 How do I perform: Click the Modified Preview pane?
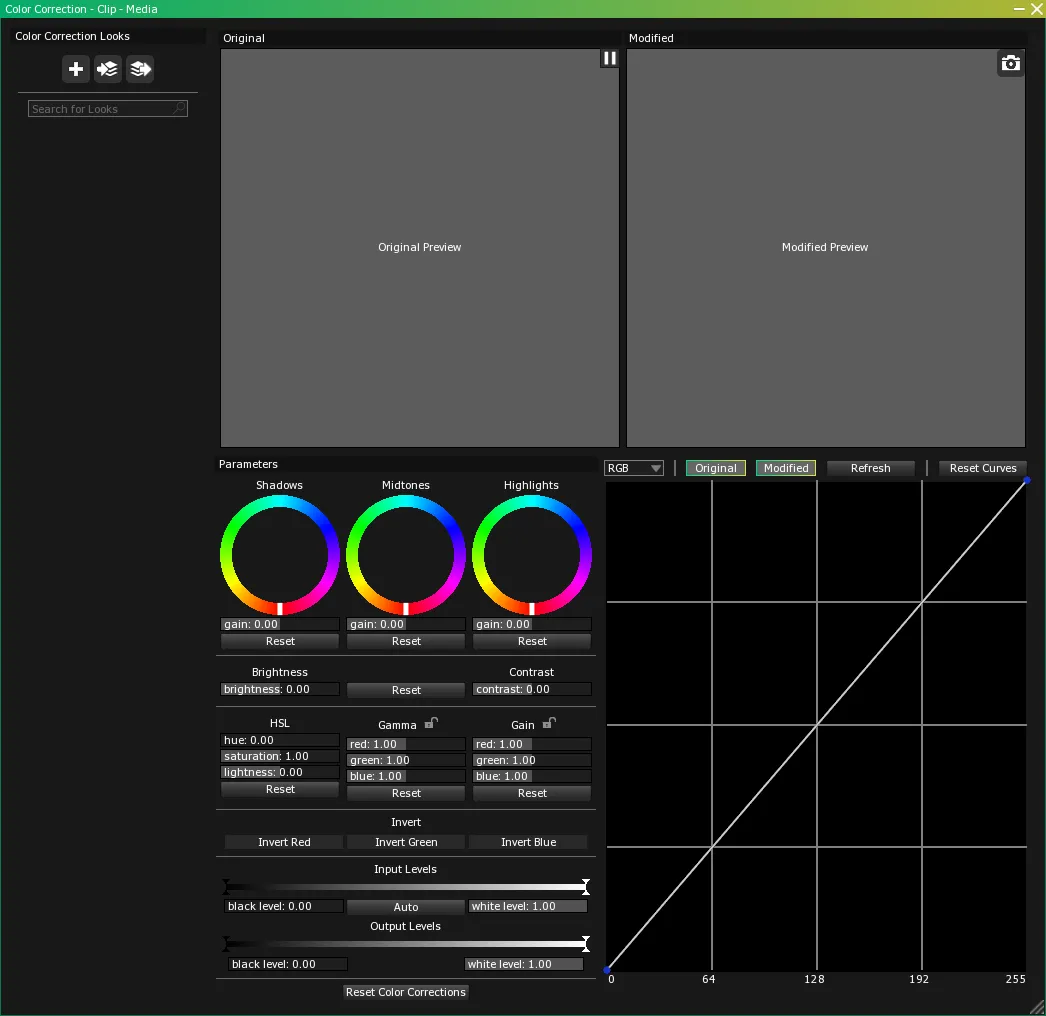tap(826, 247)
